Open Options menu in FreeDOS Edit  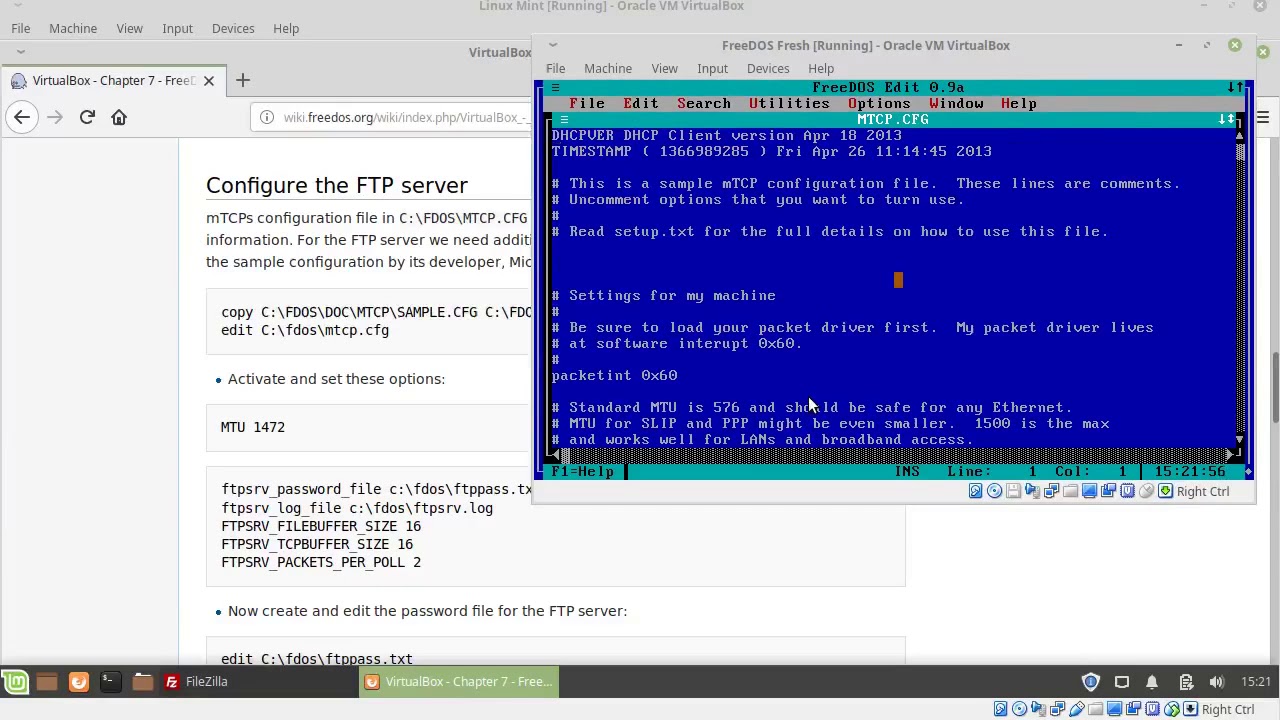pos(879,103)
